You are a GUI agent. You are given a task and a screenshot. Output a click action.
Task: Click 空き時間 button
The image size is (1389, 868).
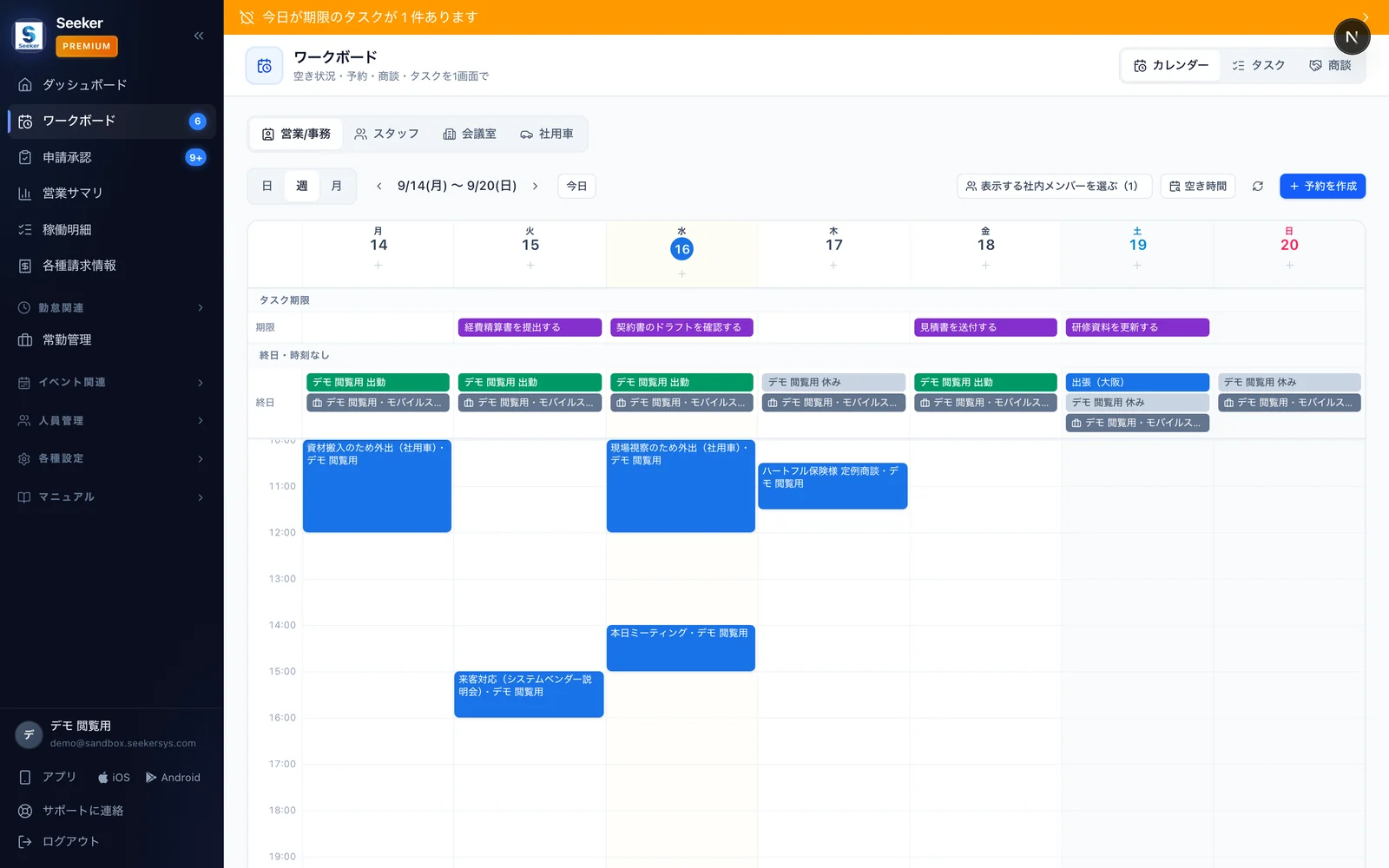click(1197, 186)
